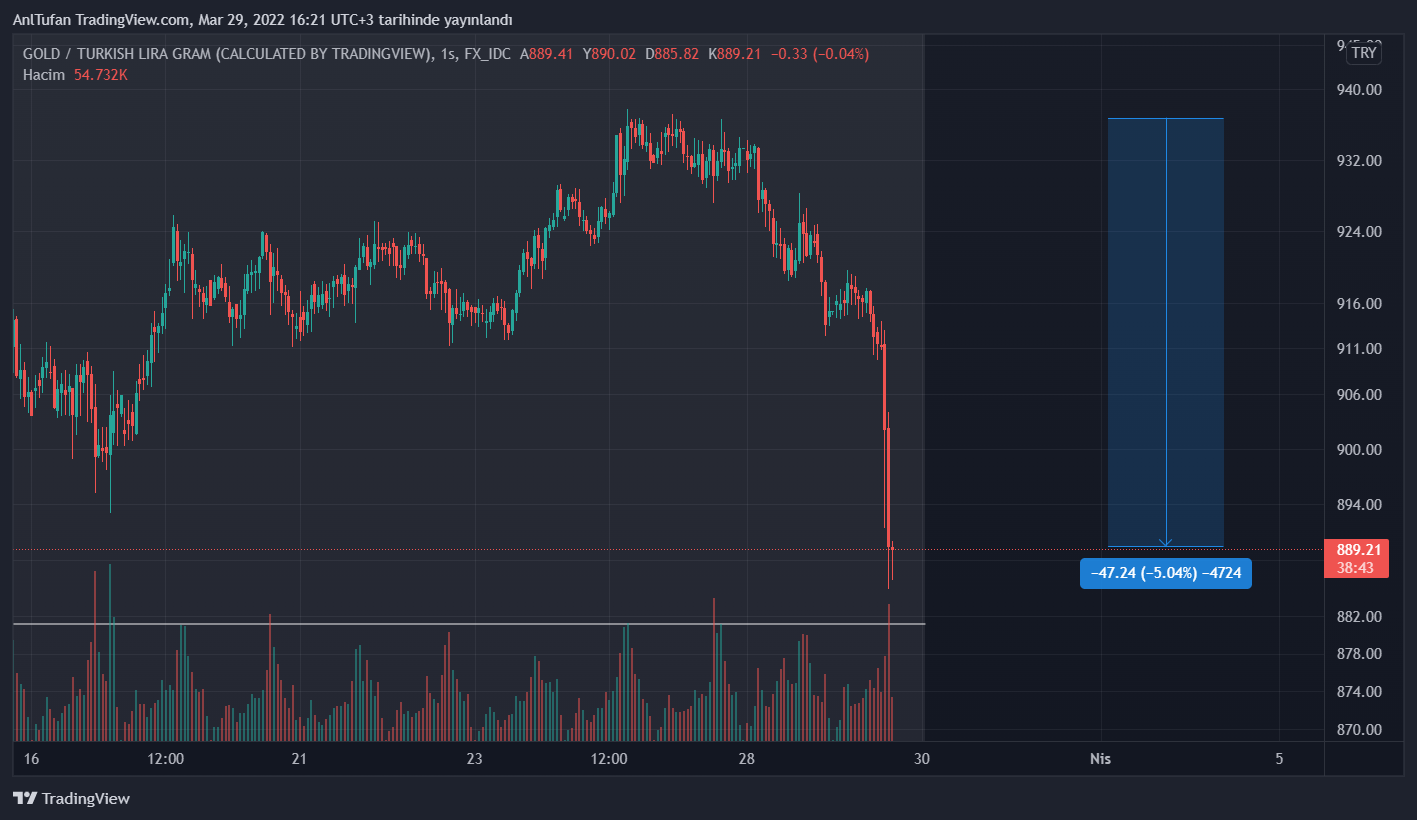Click the GOLD / TURKISH LIRA GRAM symbol title
This screenshot has height=820, width=1417.
point(227,54)
